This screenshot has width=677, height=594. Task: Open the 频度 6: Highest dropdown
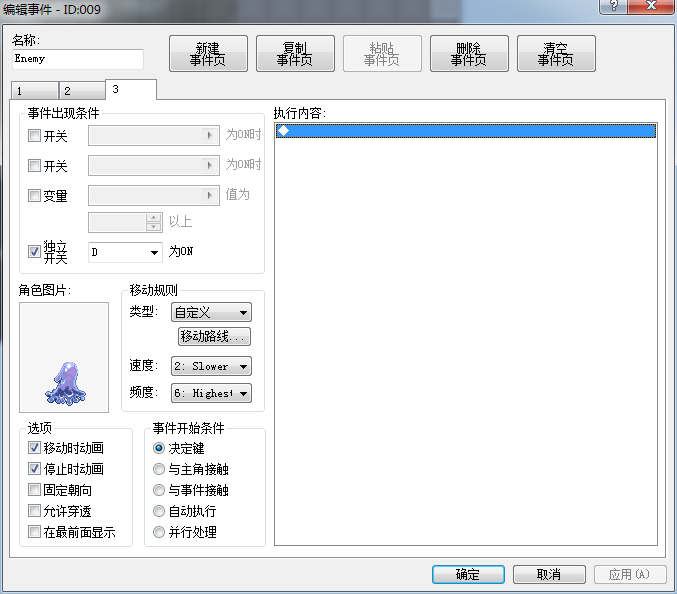(x=212, y=393)
